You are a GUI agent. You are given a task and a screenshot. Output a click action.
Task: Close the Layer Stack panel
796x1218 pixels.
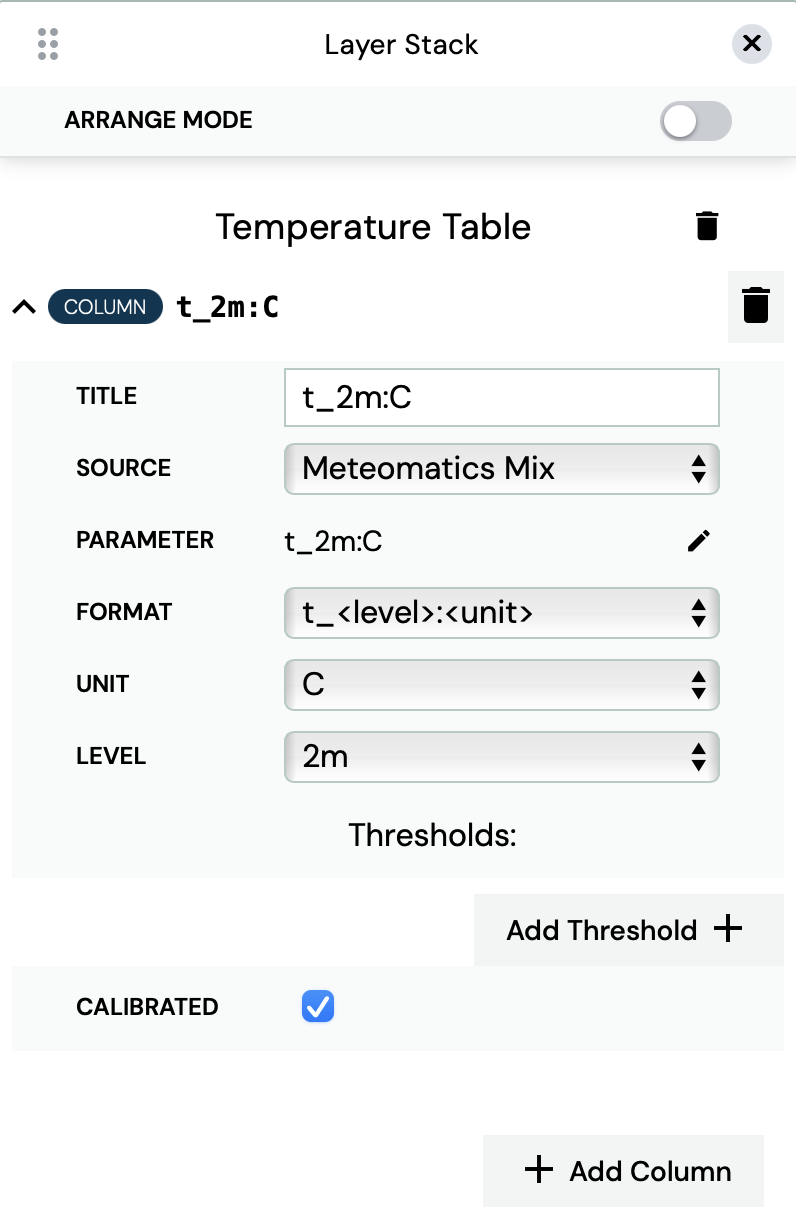click(x=752, y=44)
